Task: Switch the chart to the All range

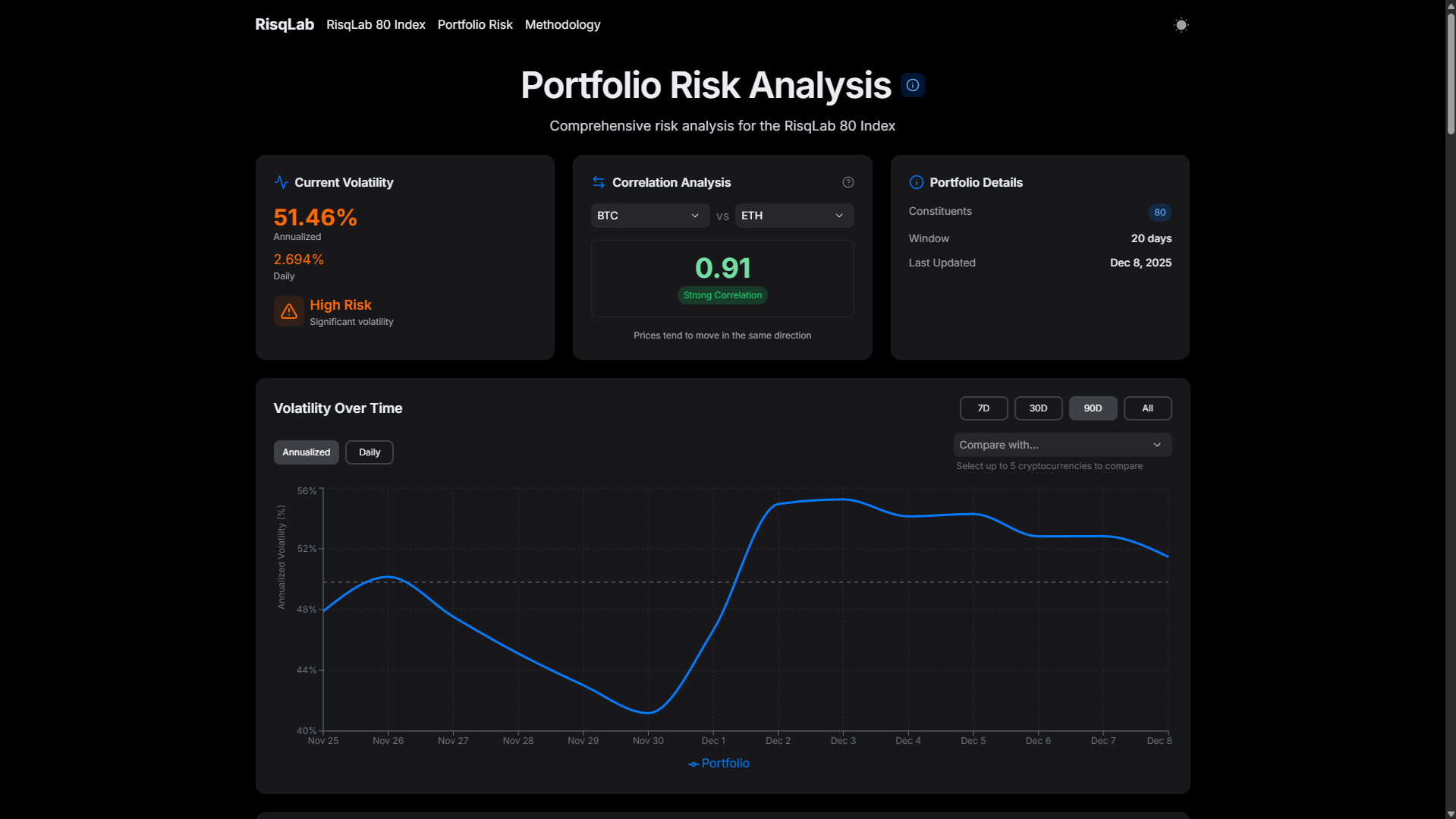Action: [1147, 408]
